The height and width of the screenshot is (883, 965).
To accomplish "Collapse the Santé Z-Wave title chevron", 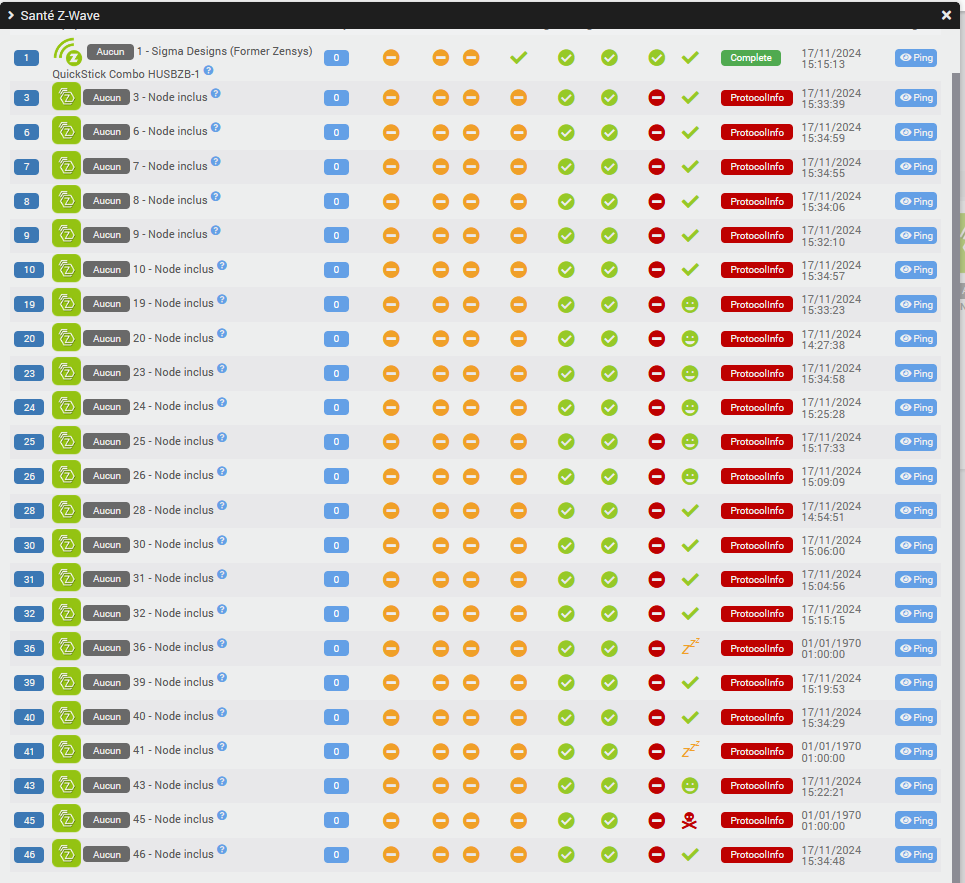I will click(11, 16).
